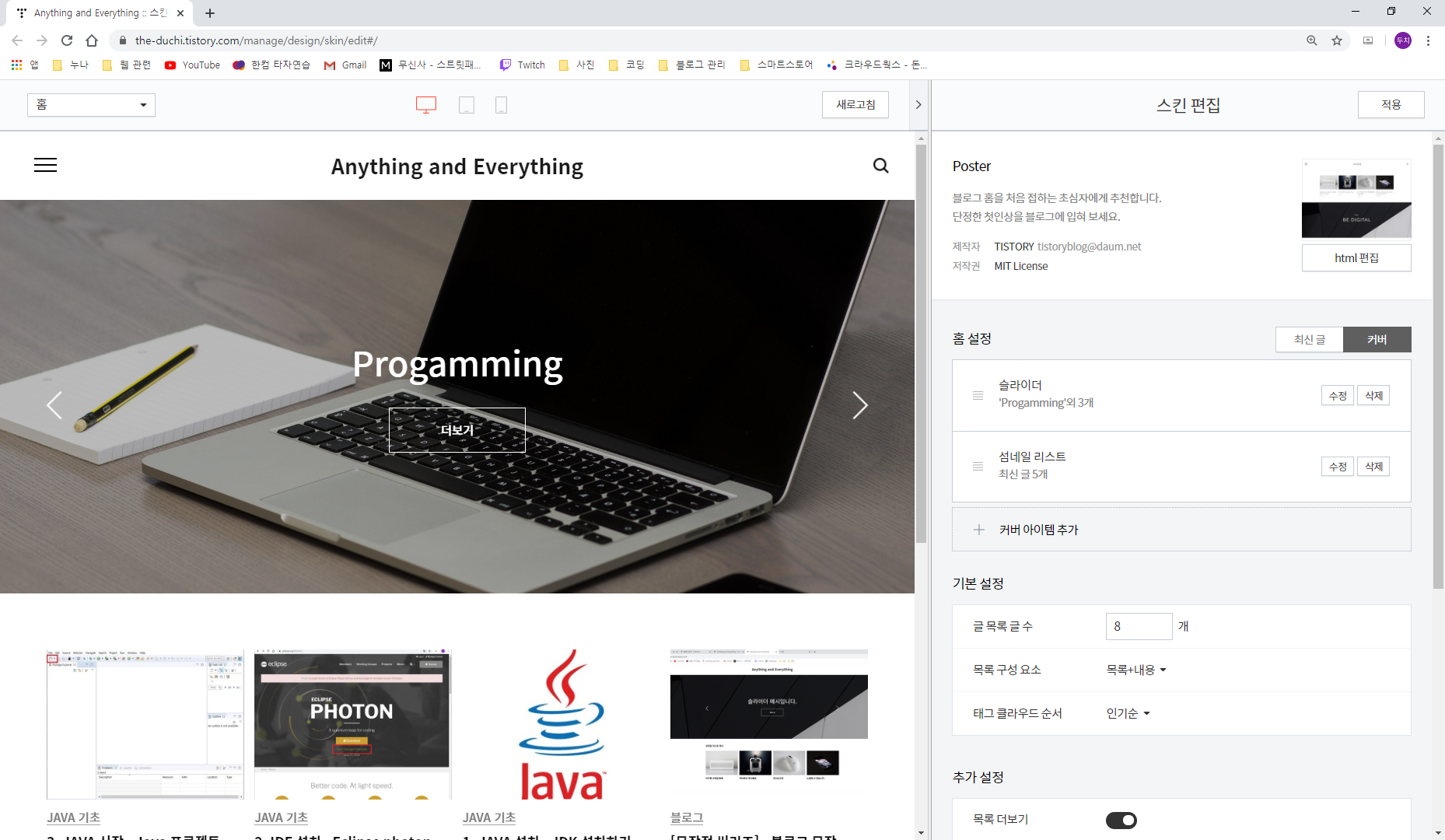Switch to tablet preview icon
Image resolution: width=1445 pixels, height=840 pixels.
[x=467, y=105]
